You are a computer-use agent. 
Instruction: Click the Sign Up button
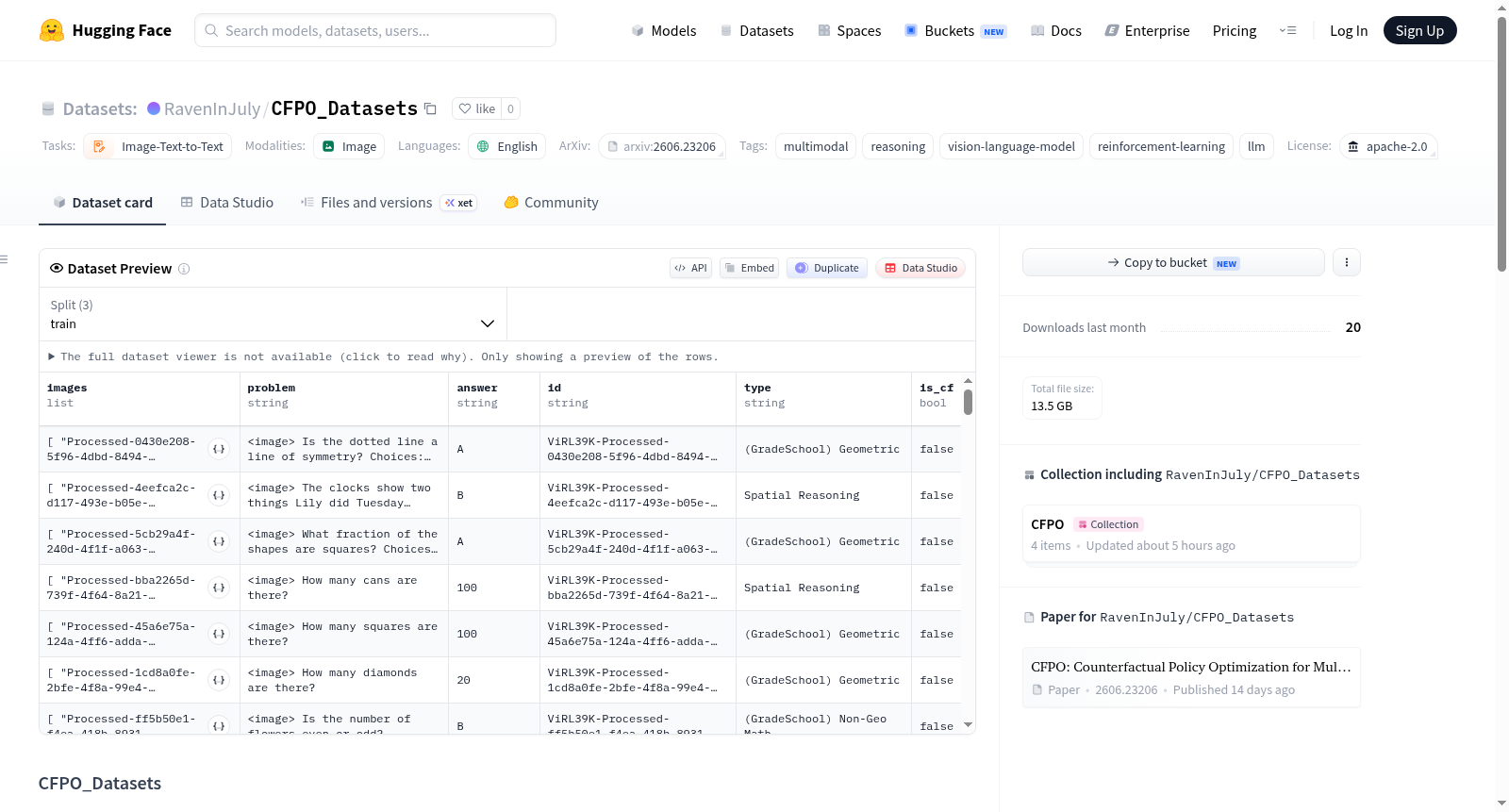(1419, 30)
